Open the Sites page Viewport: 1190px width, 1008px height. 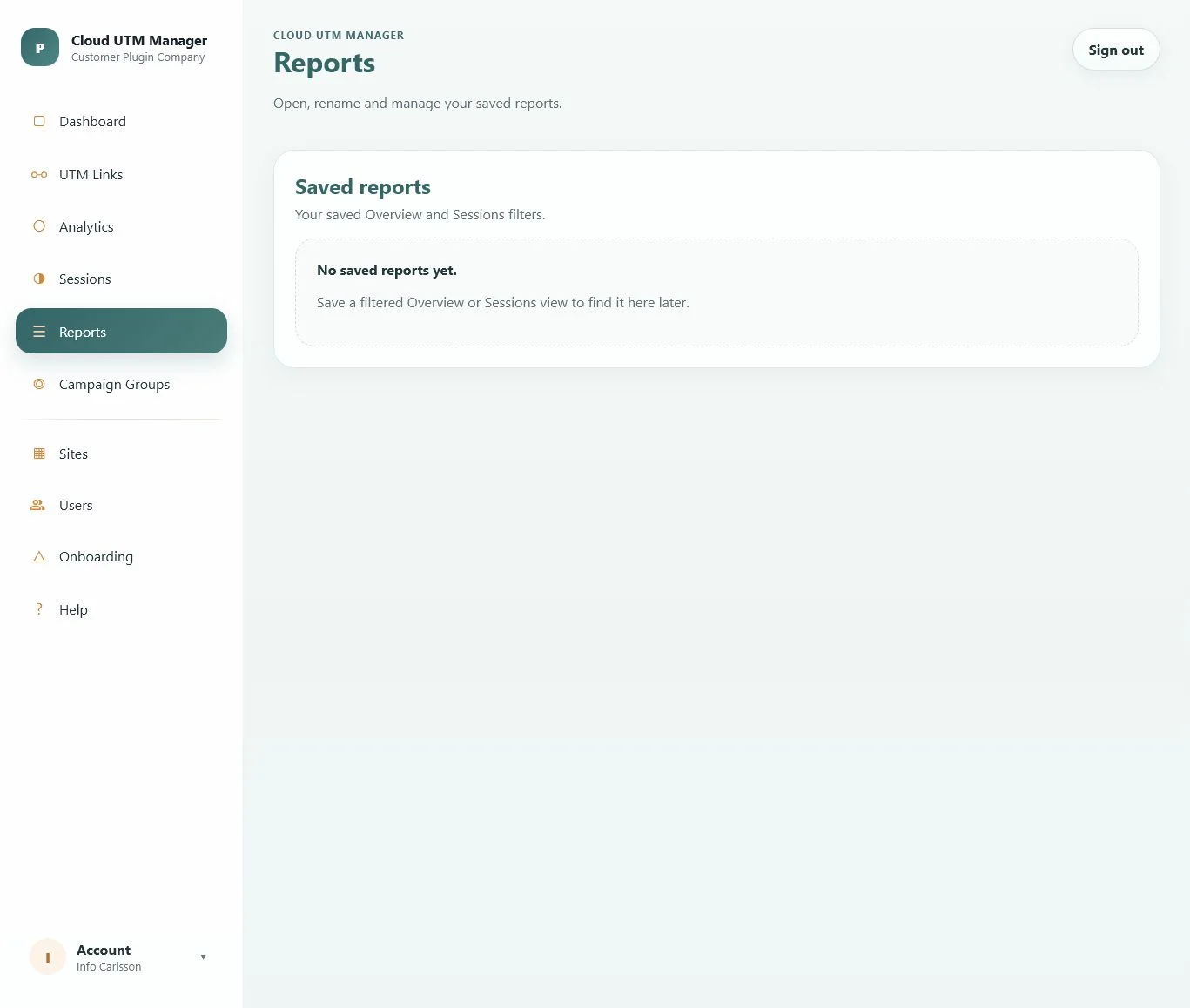click(x=121, y=454)
